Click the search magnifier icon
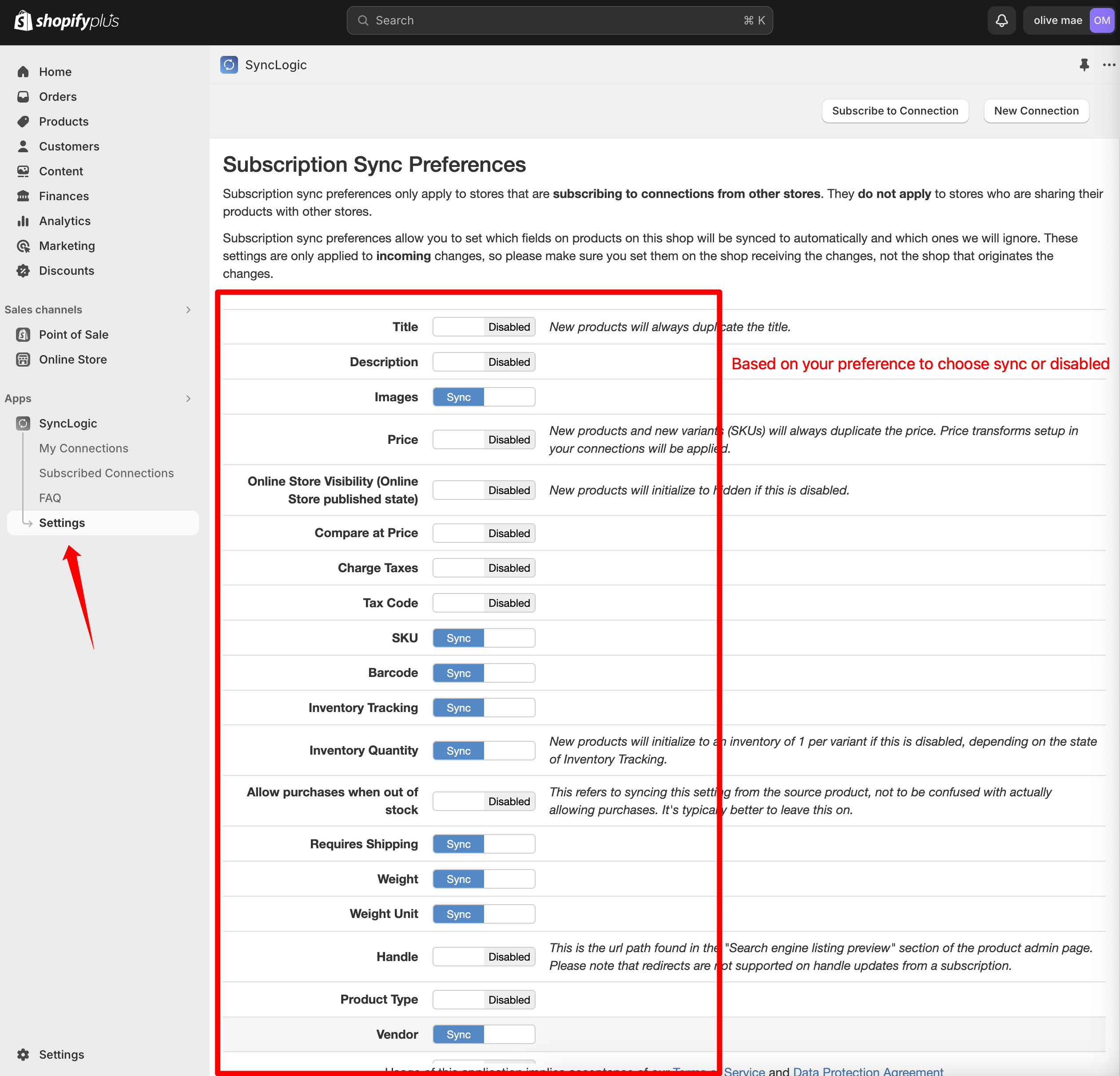This screenshot has width=1120, height=1076. click(x=363, y=20)
